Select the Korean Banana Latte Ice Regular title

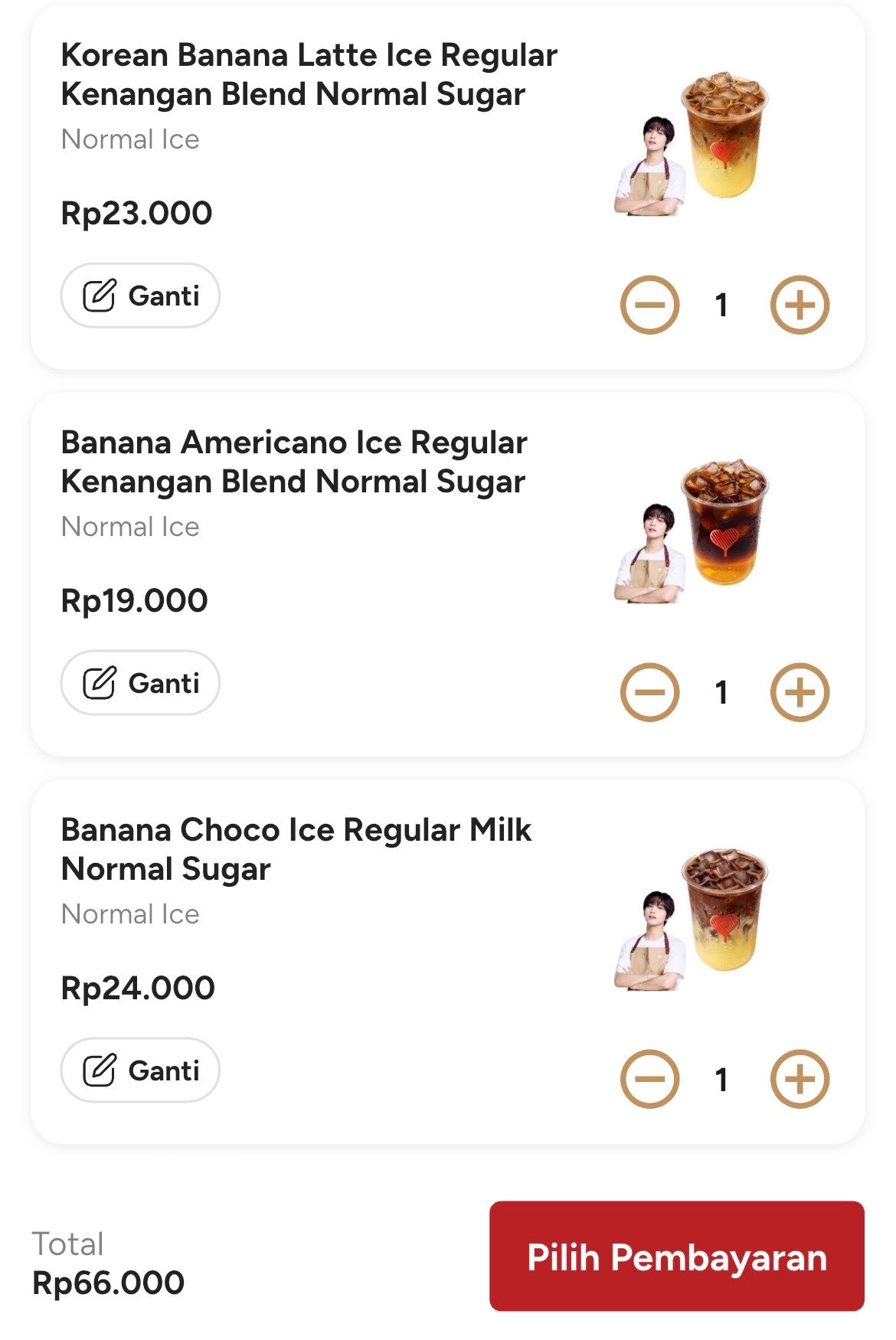pos(309,75)
